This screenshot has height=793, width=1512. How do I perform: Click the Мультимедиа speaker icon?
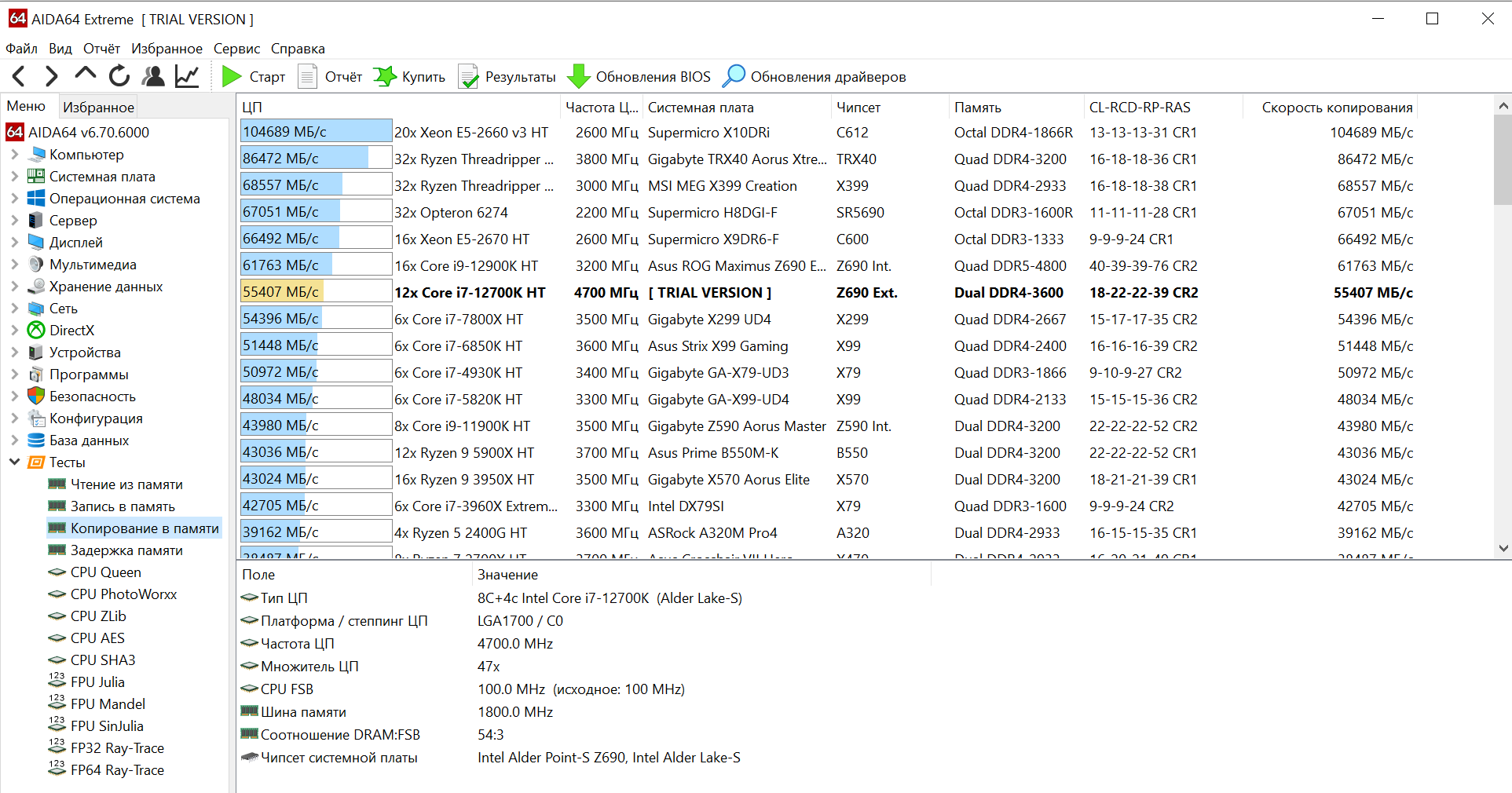(x=36, y=265)
